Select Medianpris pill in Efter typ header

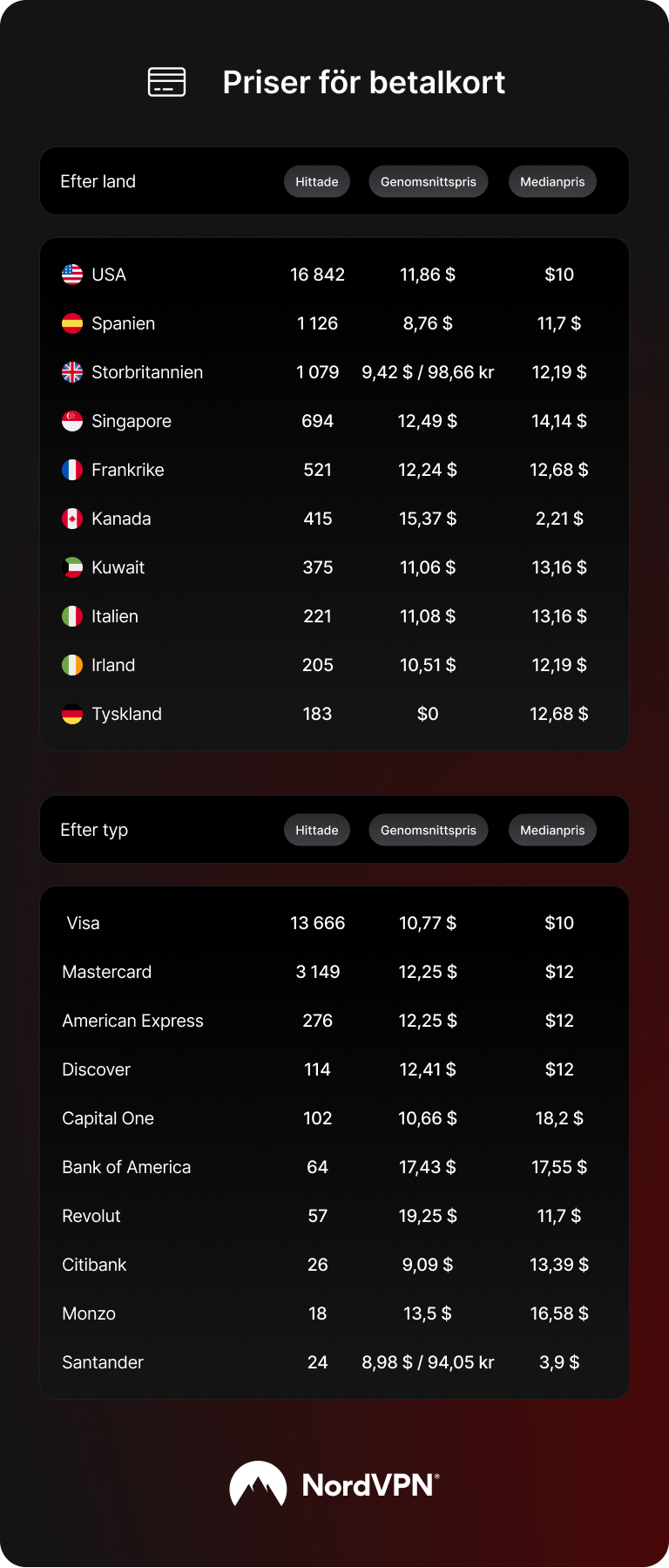[x=552, y=830]
